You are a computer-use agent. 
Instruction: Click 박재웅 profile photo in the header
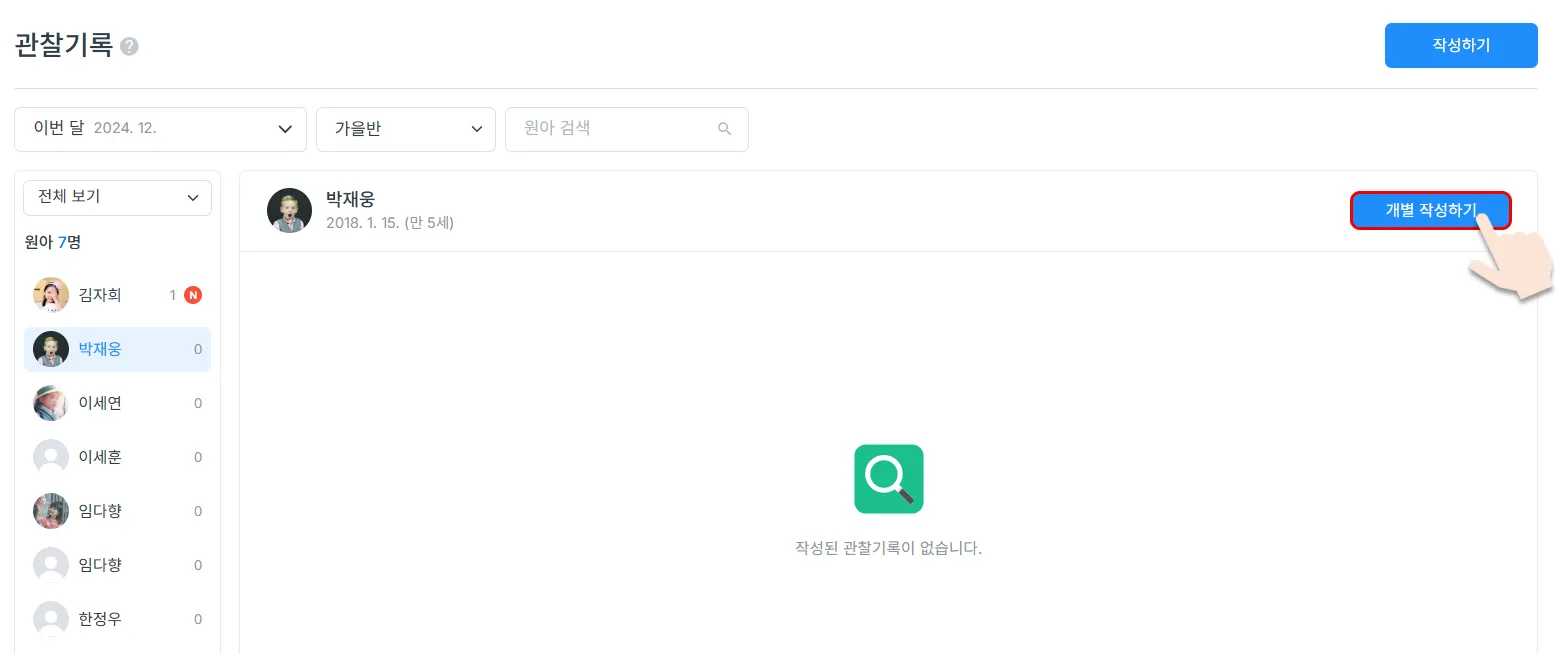point(289,210)
